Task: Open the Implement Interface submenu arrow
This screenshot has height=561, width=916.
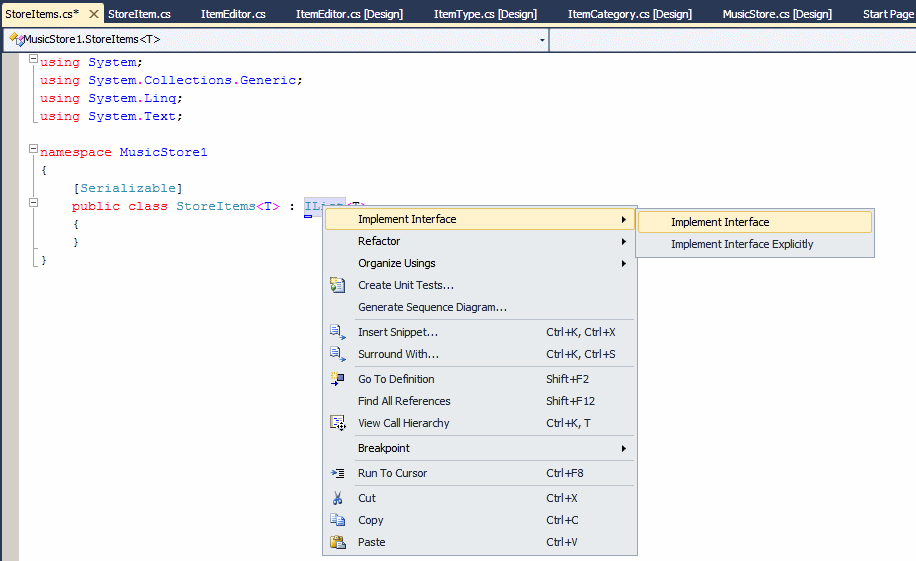Action: 624,219
